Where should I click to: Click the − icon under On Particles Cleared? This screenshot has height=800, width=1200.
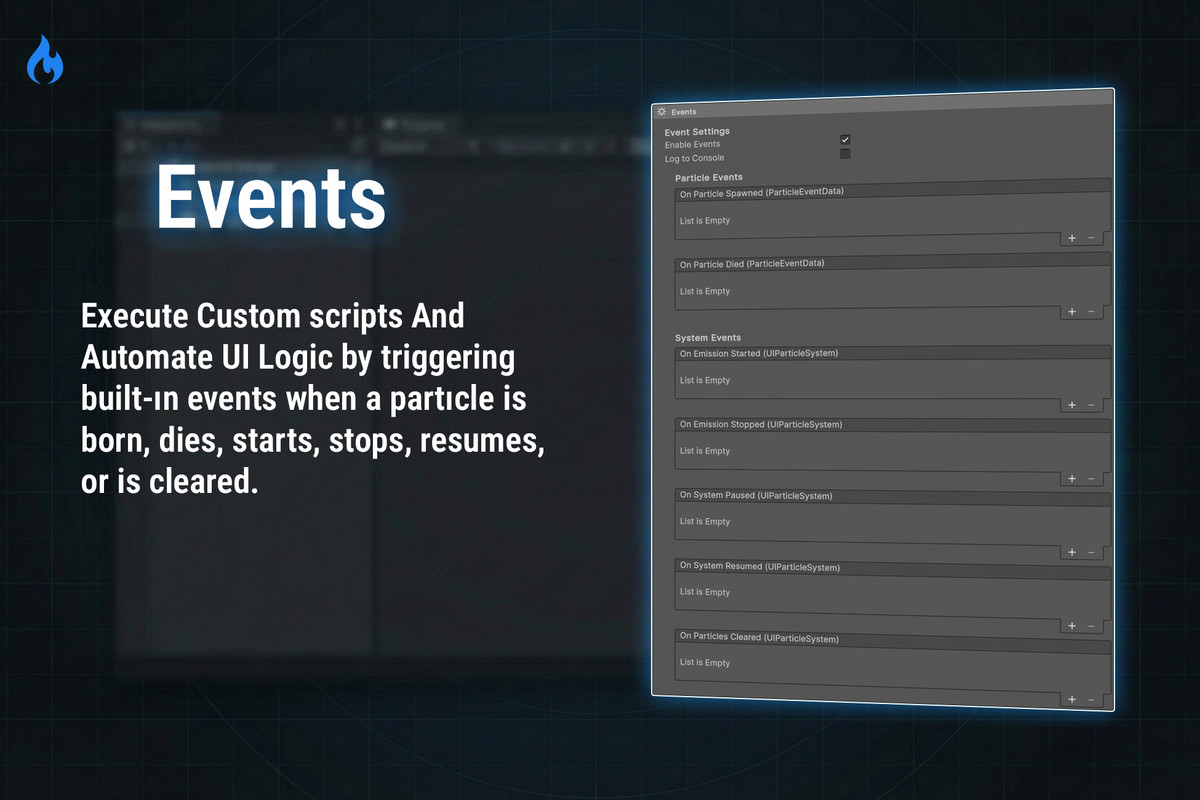(x=1091, y=698)
